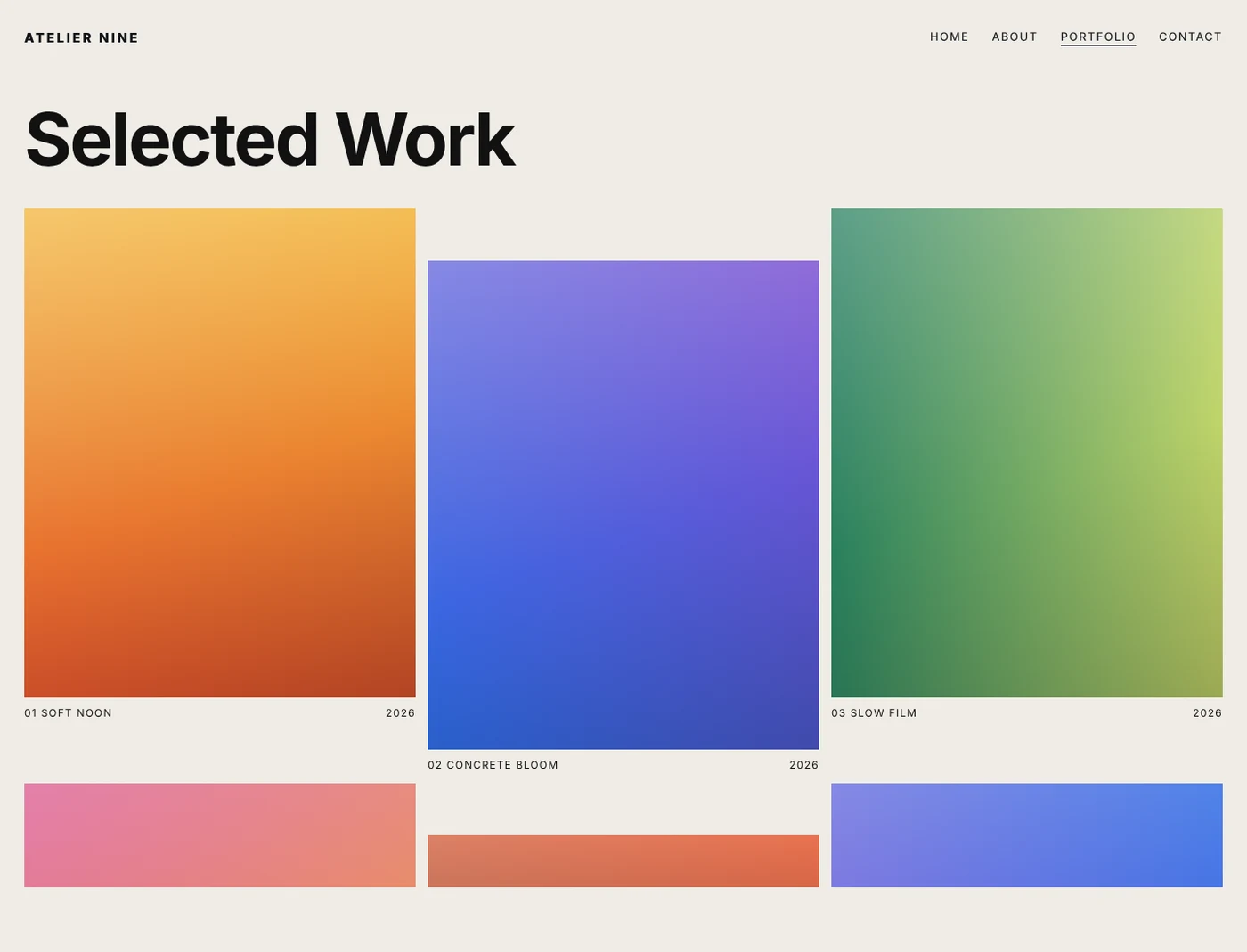Go to the About page

pyautogui.click(x=1015, y=37)
